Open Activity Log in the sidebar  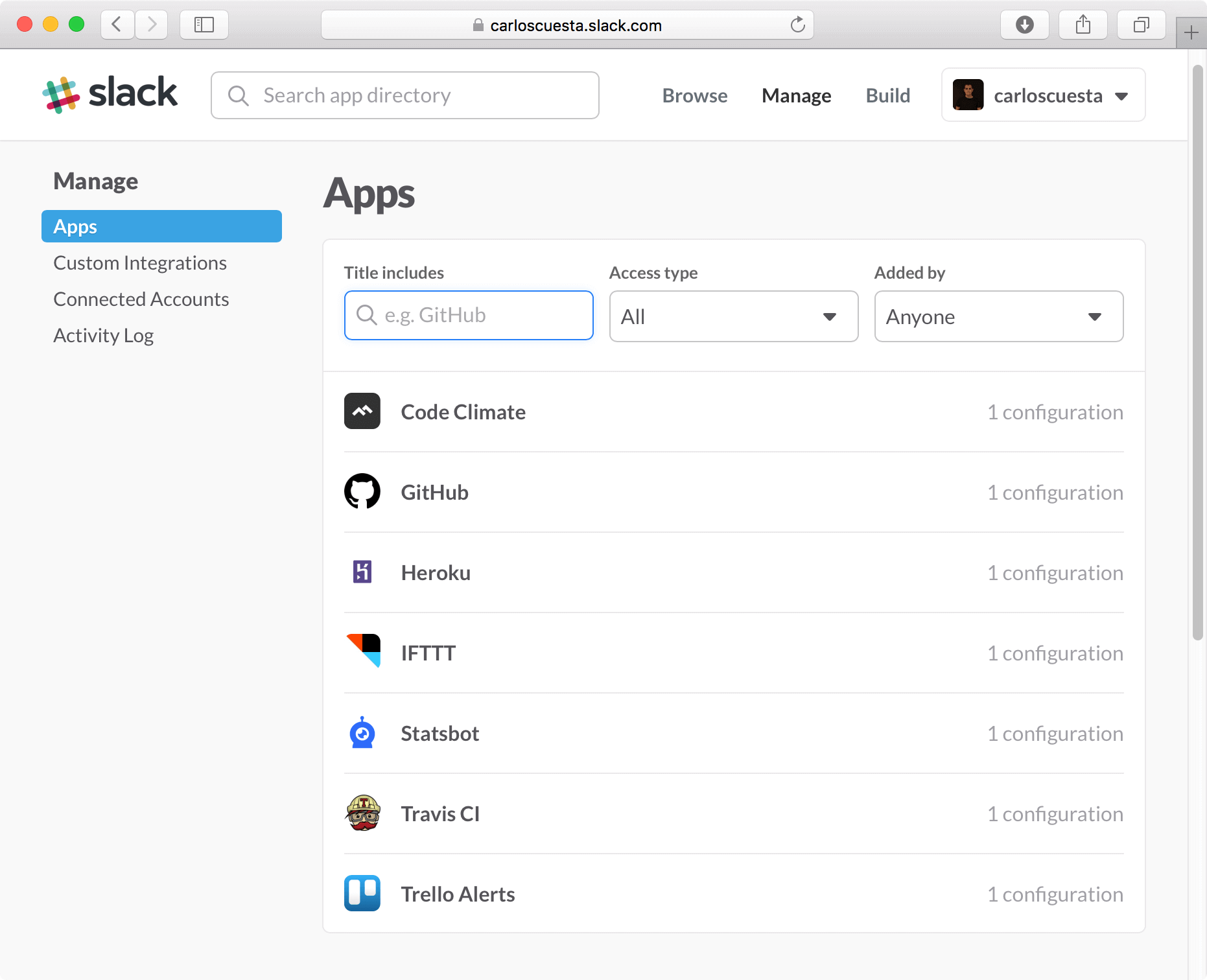click(104, 335)
